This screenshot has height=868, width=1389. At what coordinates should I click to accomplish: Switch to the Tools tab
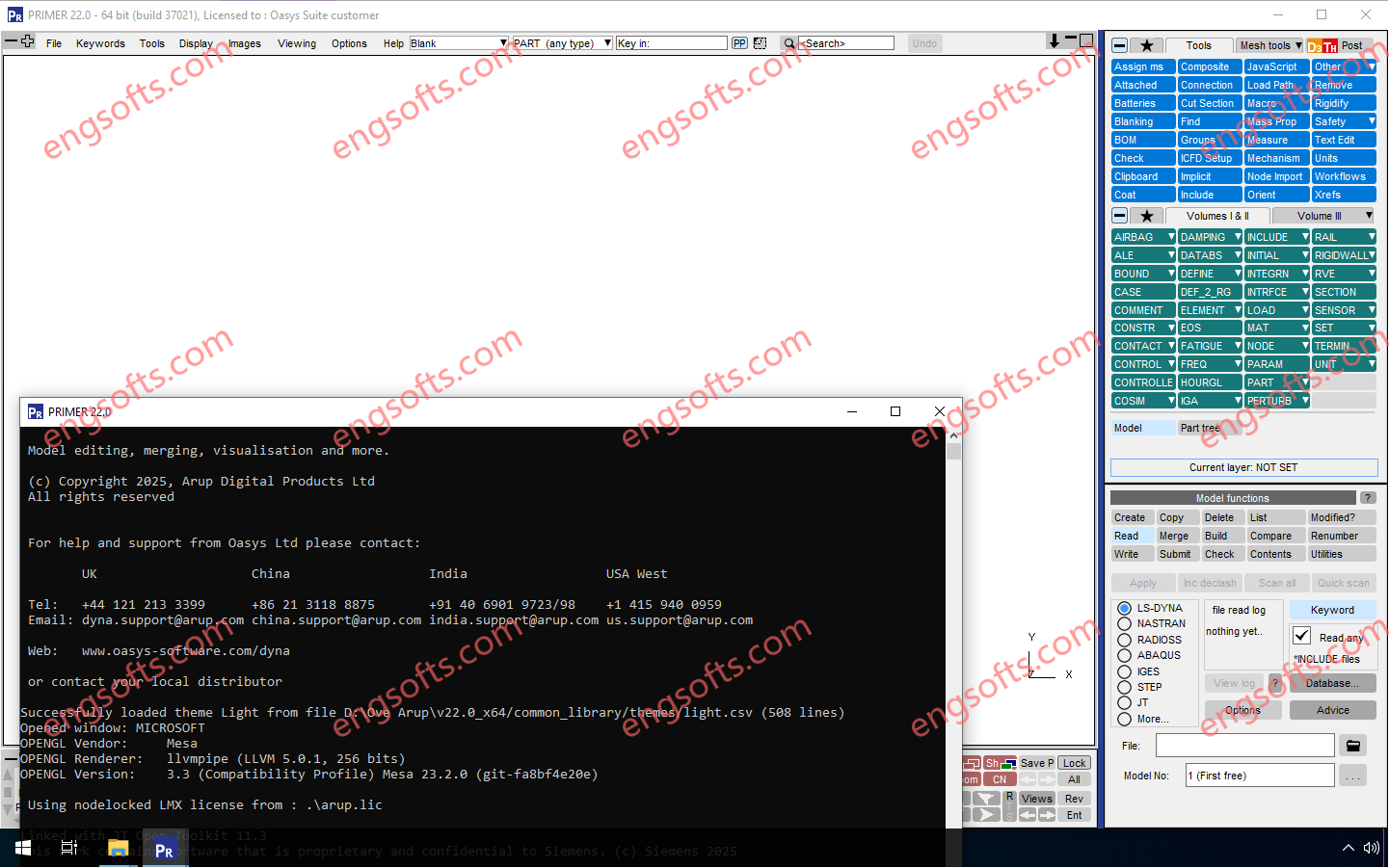(x=1199, y=45)
